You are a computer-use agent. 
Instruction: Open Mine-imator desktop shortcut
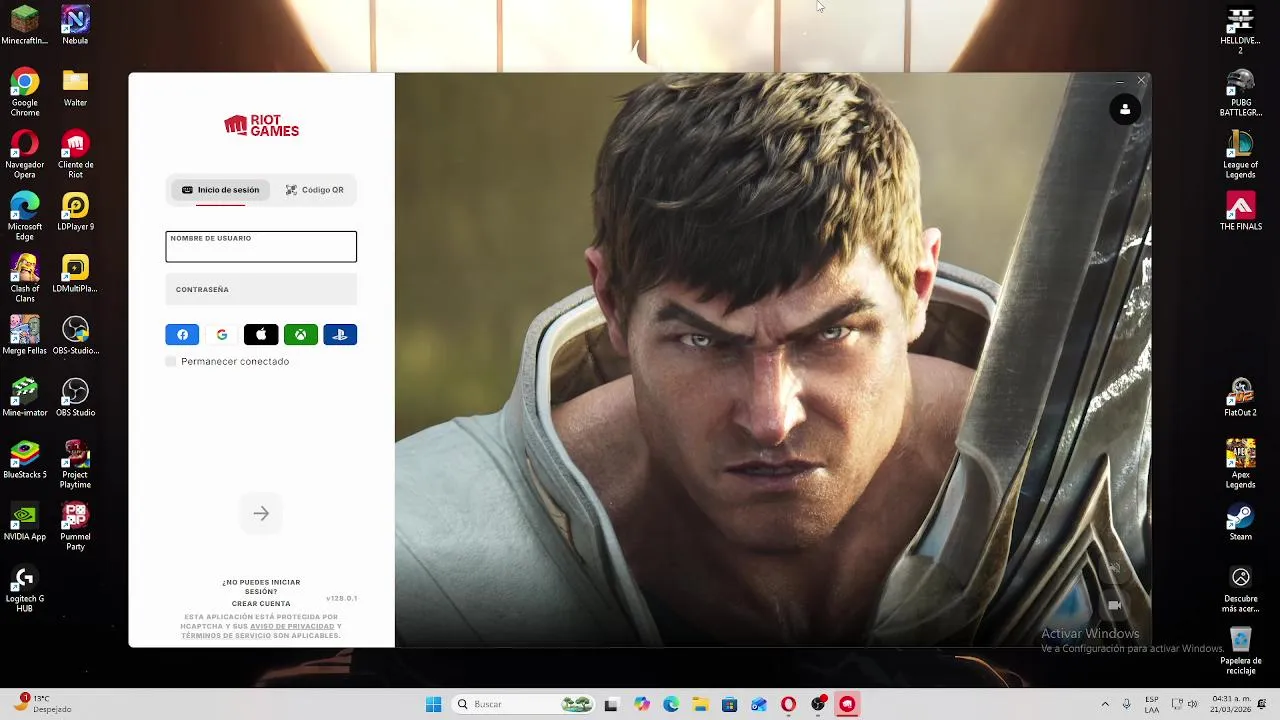(x=25, y=398)
